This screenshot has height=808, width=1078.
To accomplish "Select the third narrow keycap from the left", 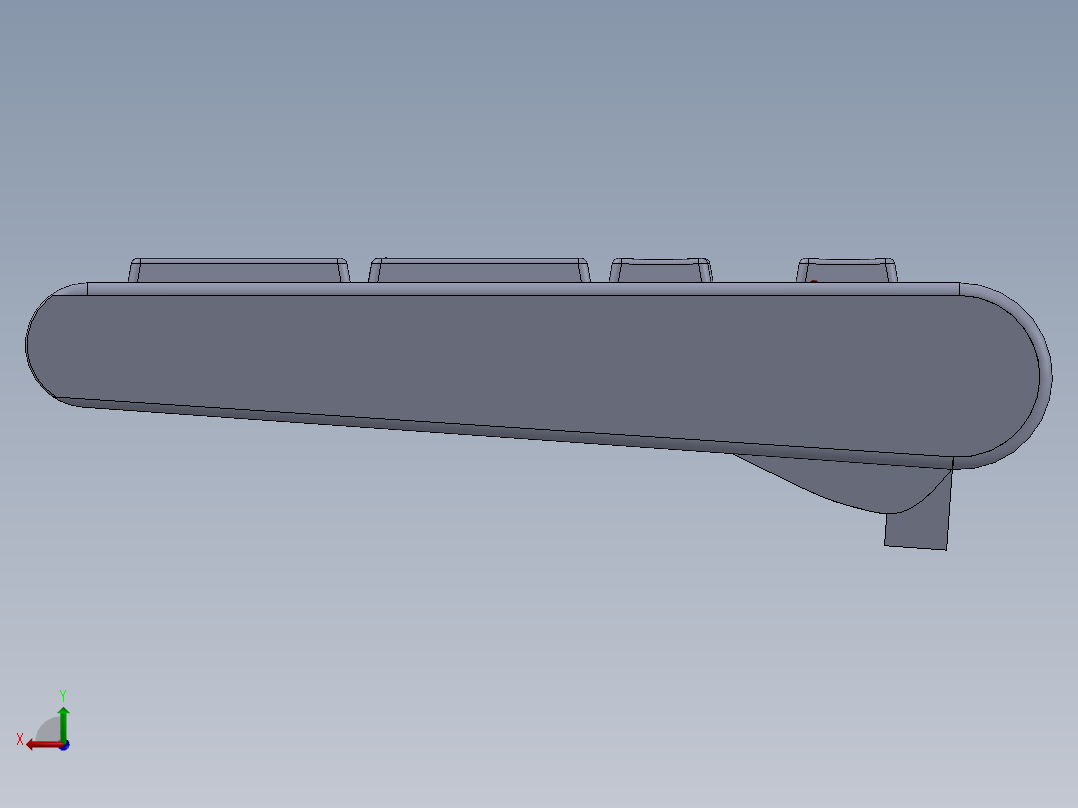I will pos(661,270).
